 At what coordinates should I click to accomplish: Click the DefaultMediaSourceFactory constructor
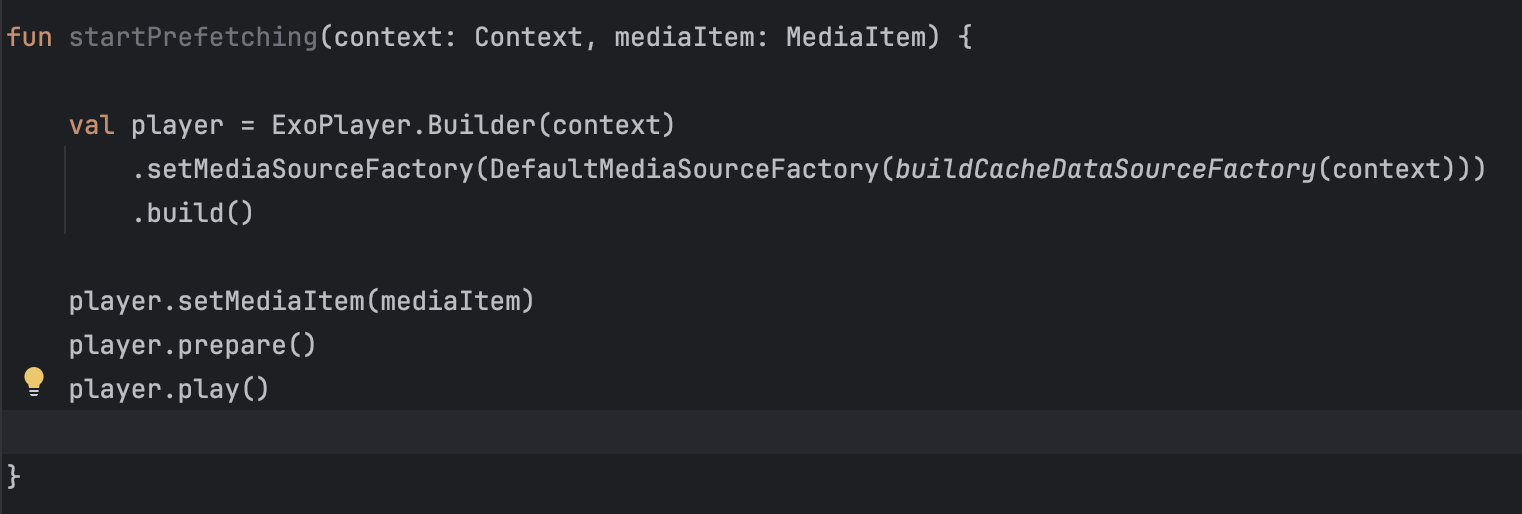tap(684, 170)
